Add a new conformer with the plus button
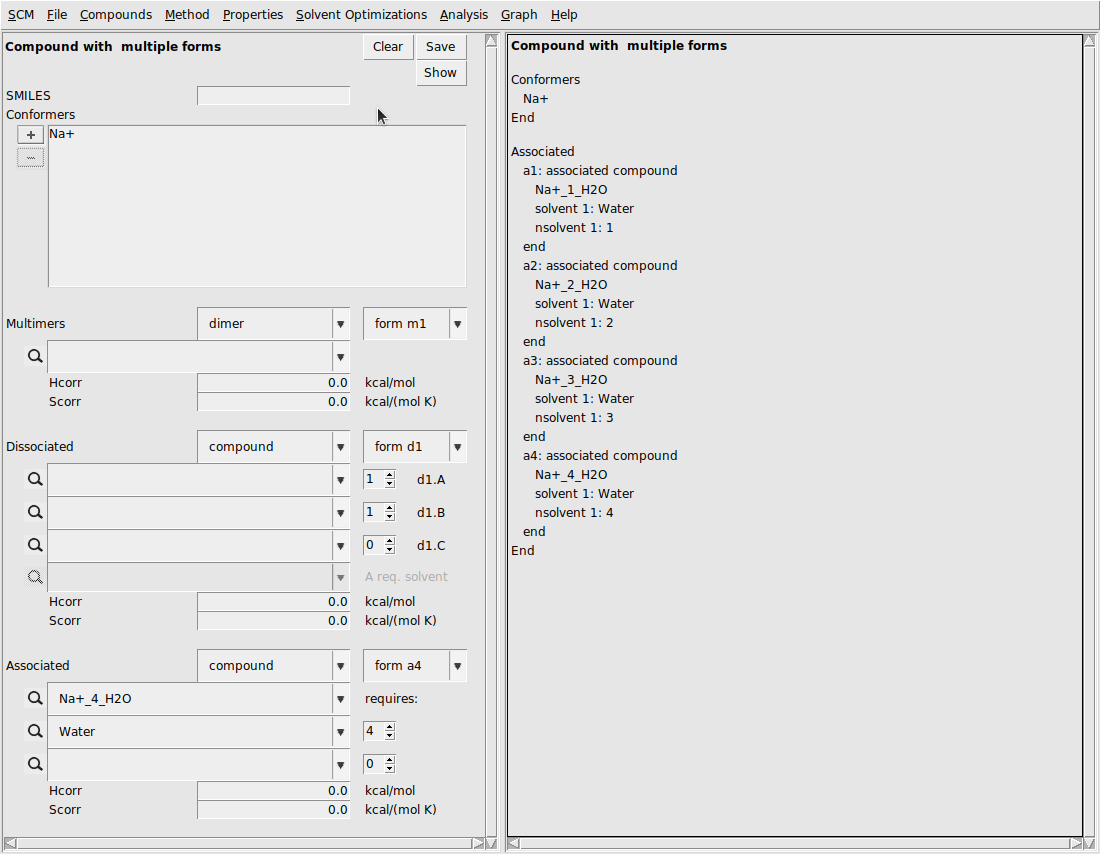 pyautogui.click(x=30, y=133)
